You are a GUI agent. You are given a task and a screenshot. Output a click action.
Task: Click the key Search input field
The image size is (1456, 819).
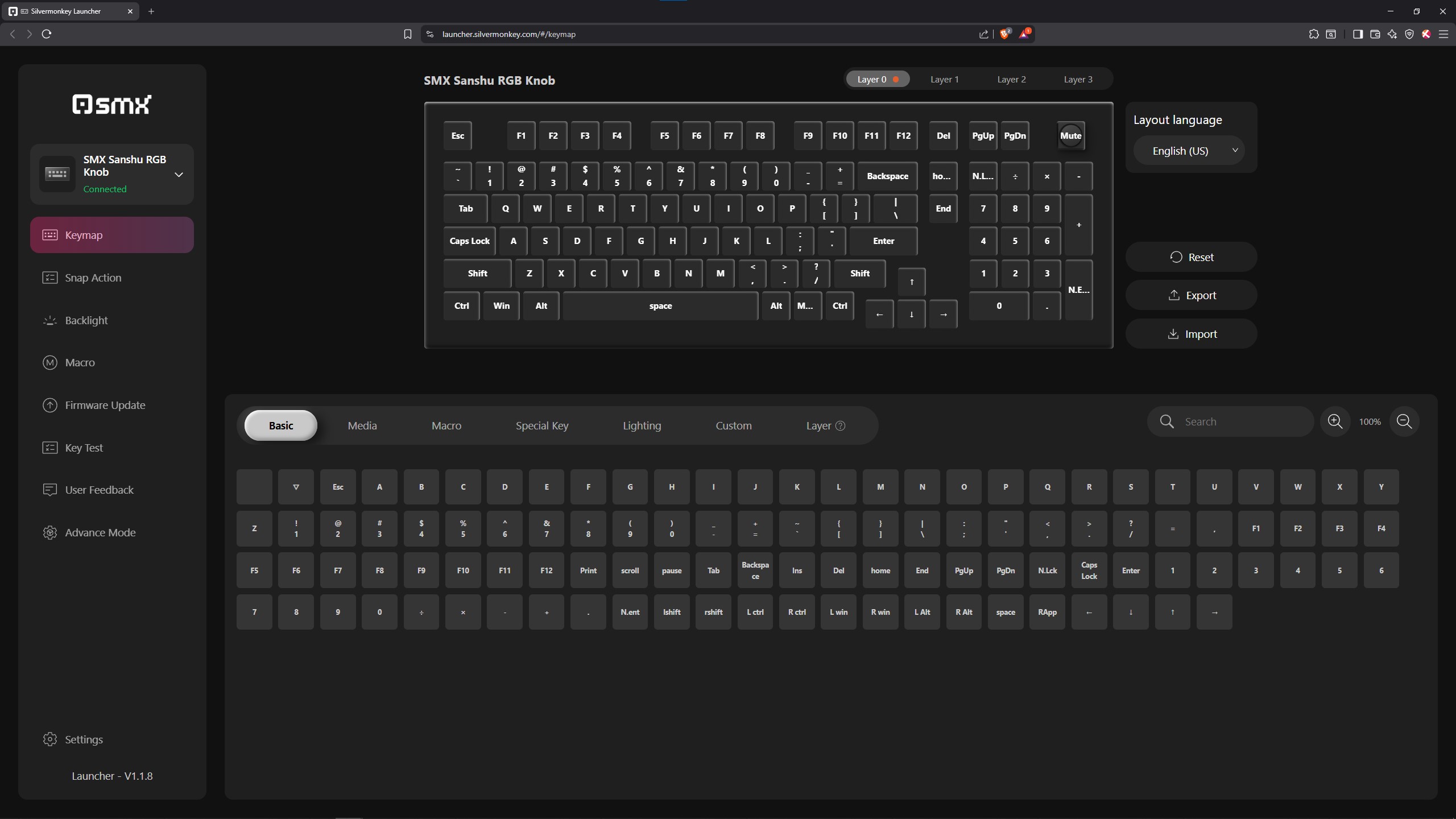tap(1240, 421)
